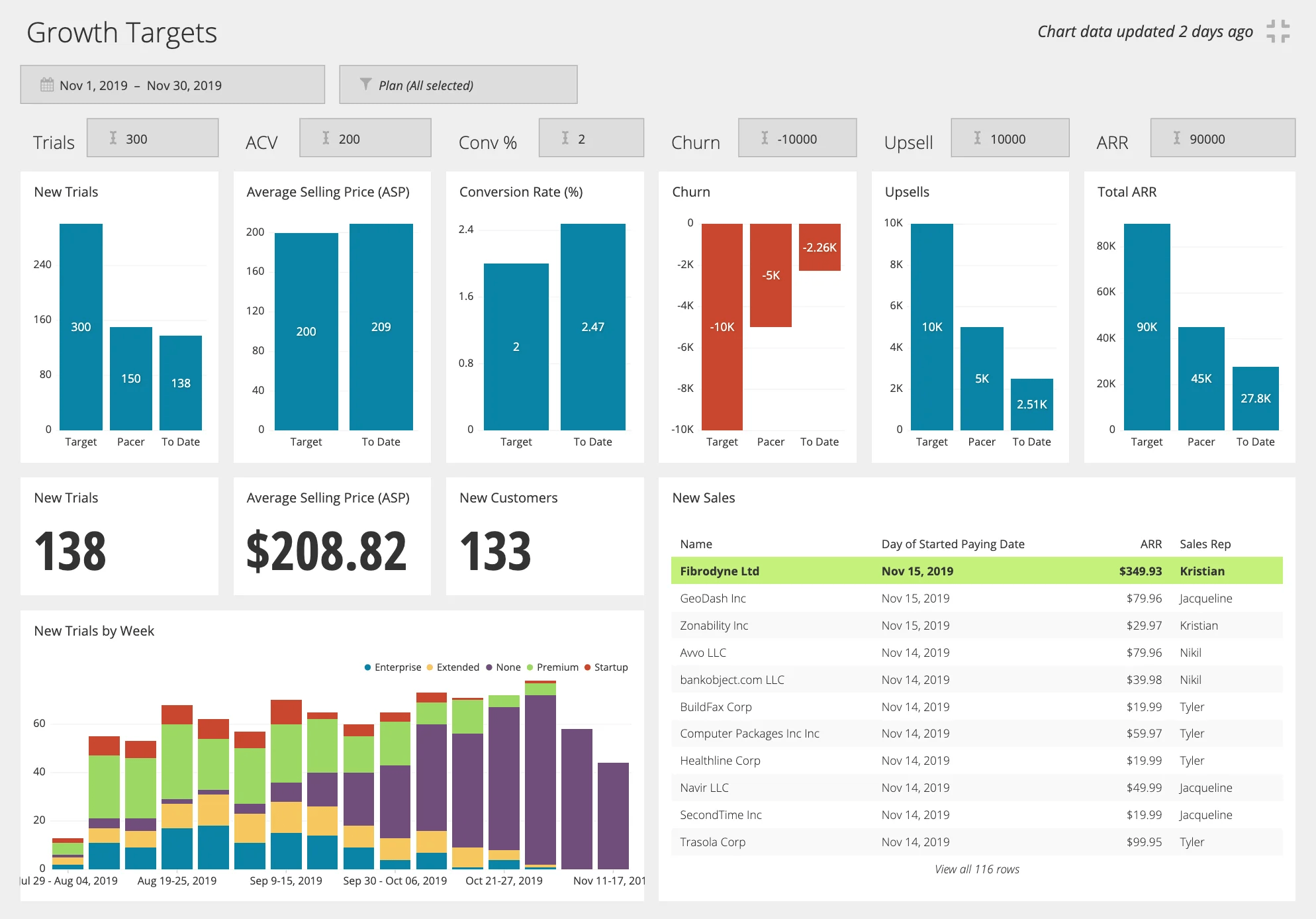Open the Plan (All selected) filter dropdown
The width and height of the screenshot is (1316, 919).
[x=458, y=85]
